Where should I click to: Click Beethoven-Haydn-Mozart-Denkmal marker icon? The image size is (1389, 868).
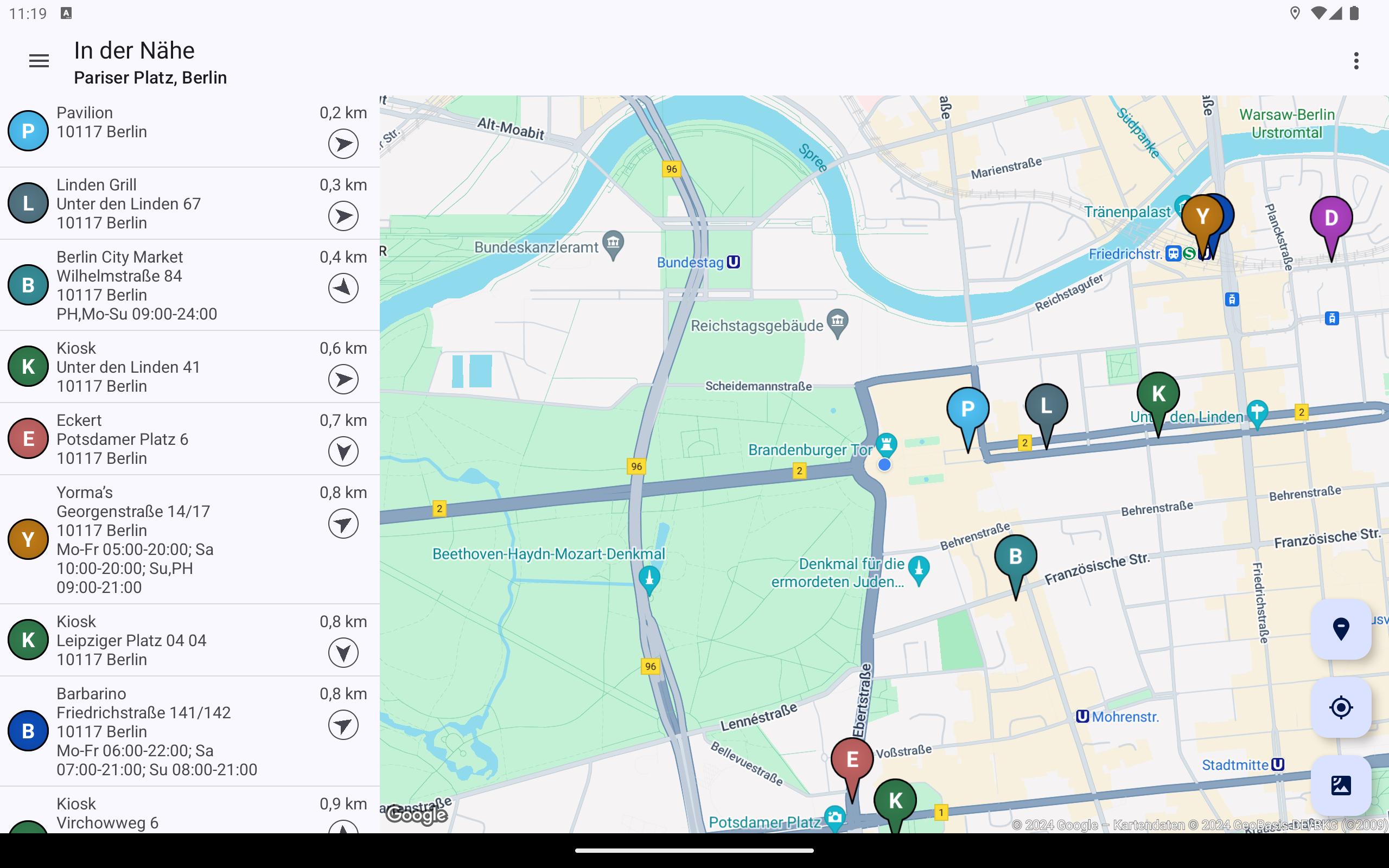649,579
